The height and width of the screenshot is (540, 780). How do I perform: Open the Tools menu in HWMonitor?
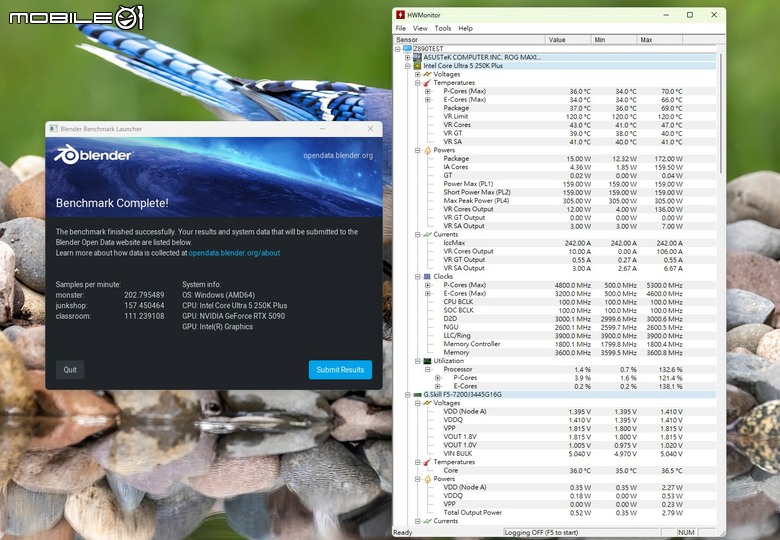coord(443,28)
